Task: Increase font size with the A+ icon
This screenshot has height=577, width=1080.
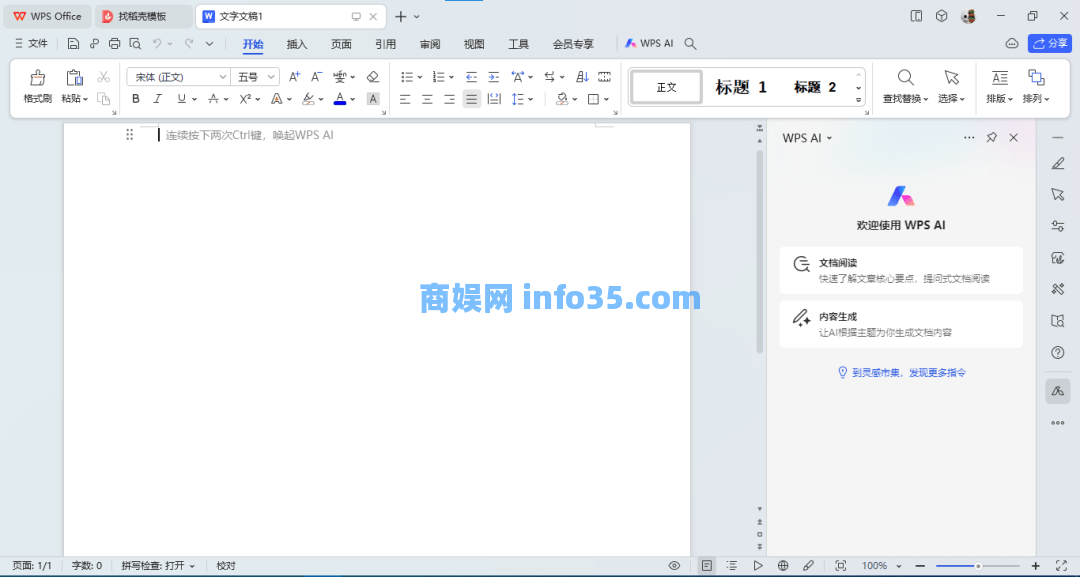Action: [294, 76]
